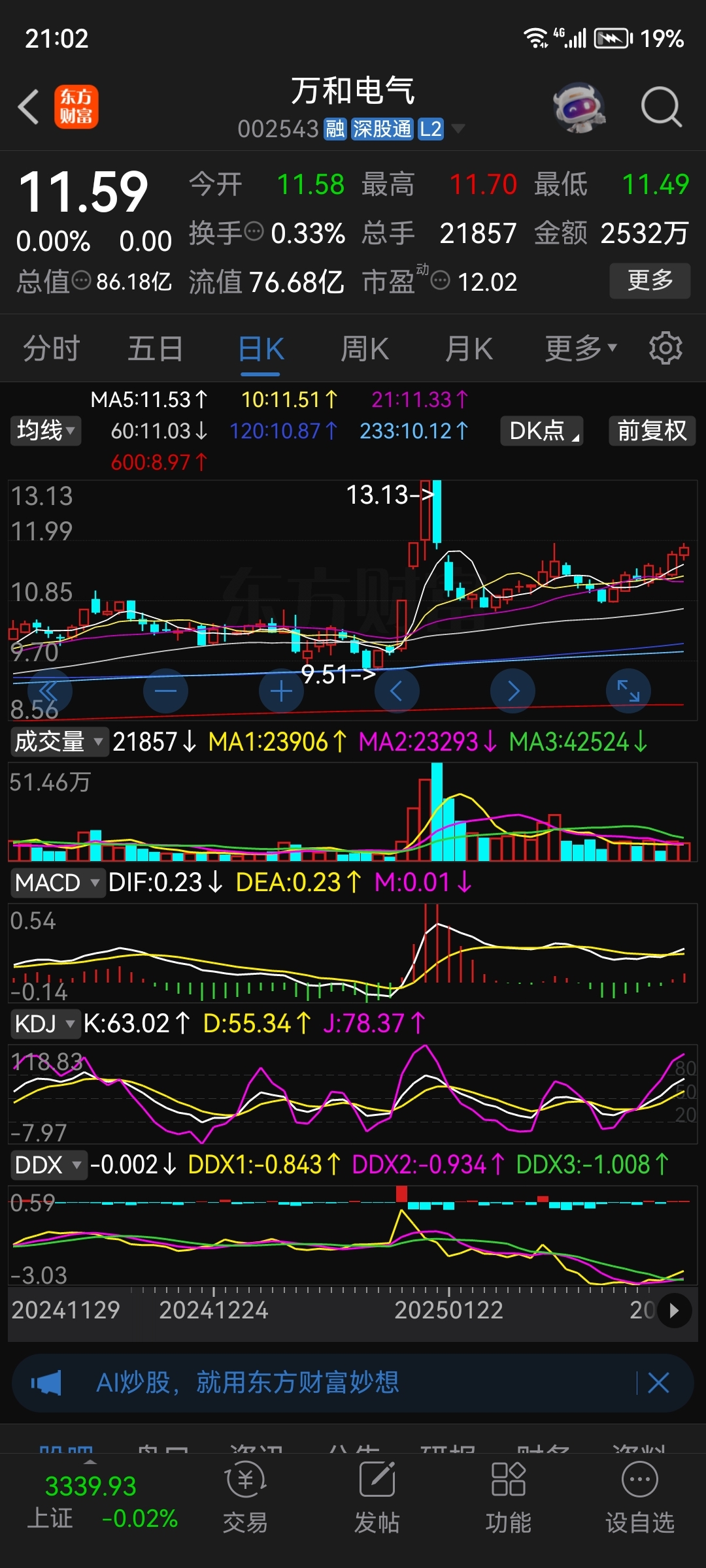Screen dimensions: 706x1568
Task: Tap the search magnifier icon
Action: 661,106
